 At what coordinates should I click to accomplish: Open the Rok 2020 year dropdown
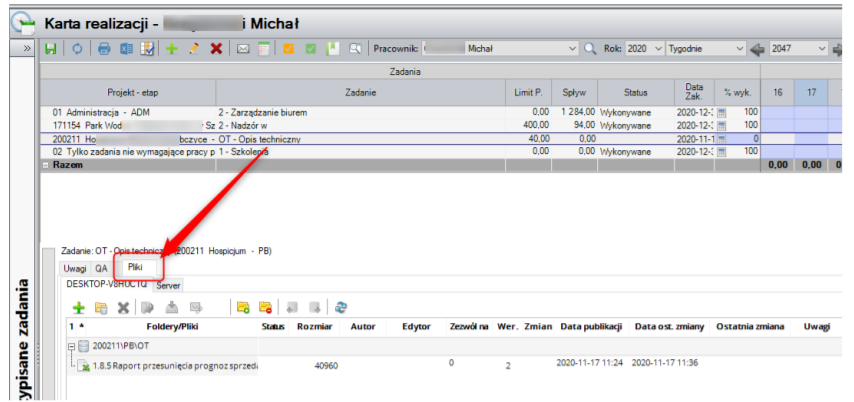click(657, 48)
